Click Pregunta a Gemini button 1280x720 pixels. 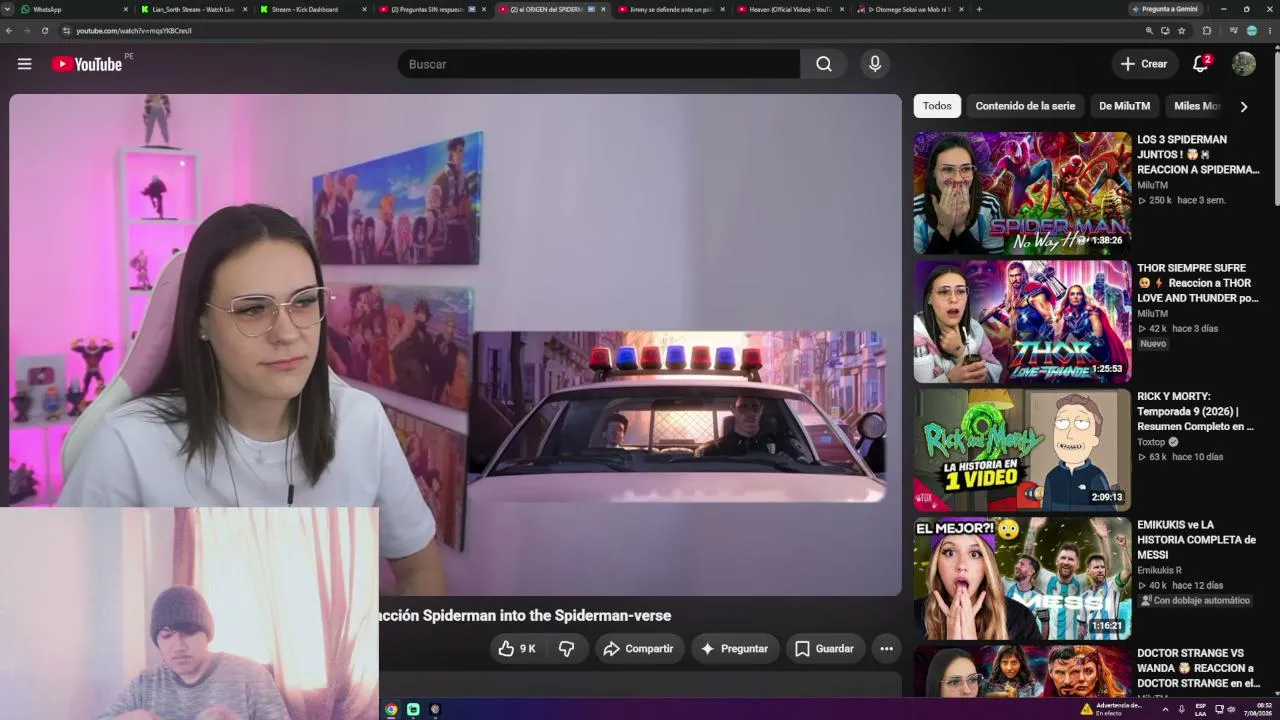click(x=1166, y=9)
